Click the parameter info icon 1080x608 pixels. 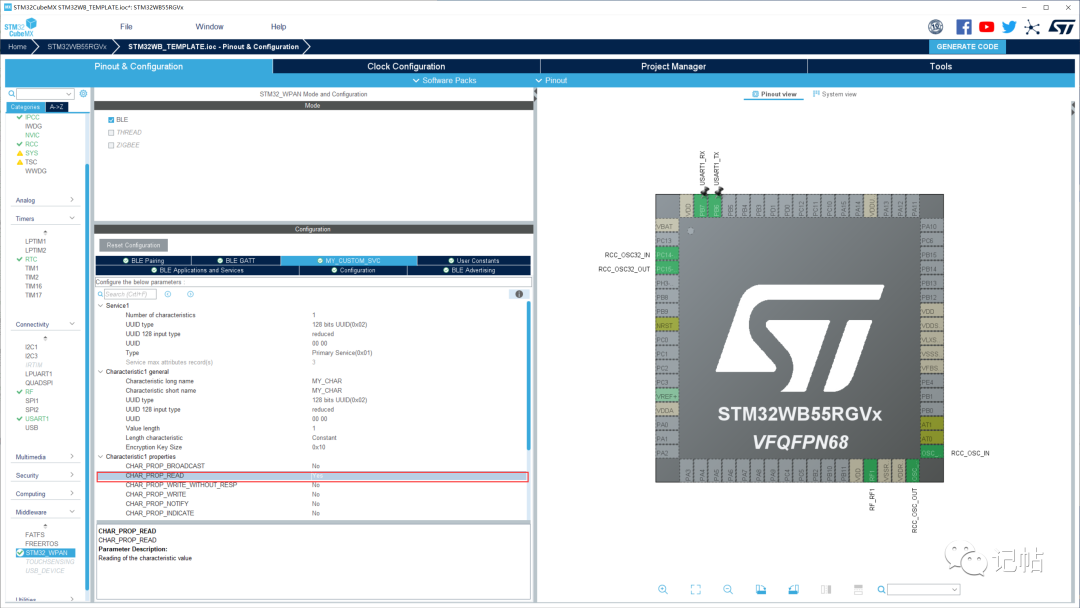[519, 294]
